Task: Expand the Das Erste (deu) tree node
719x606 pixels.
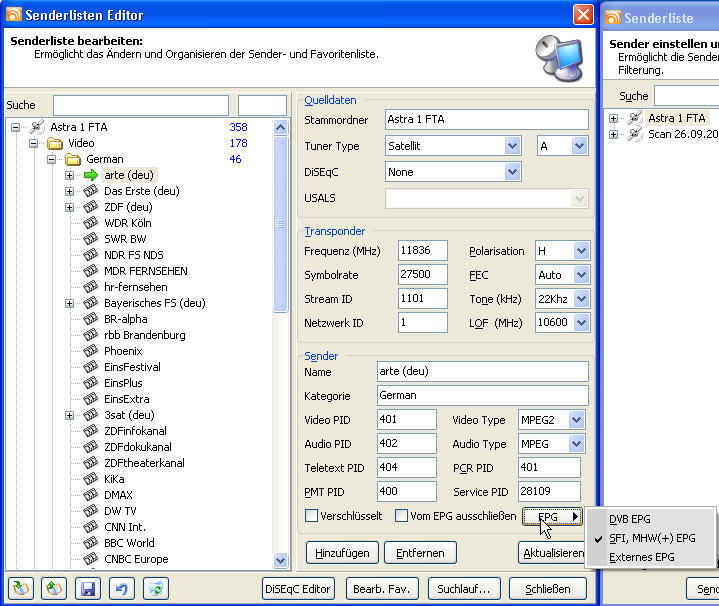Action: point(70,191)
